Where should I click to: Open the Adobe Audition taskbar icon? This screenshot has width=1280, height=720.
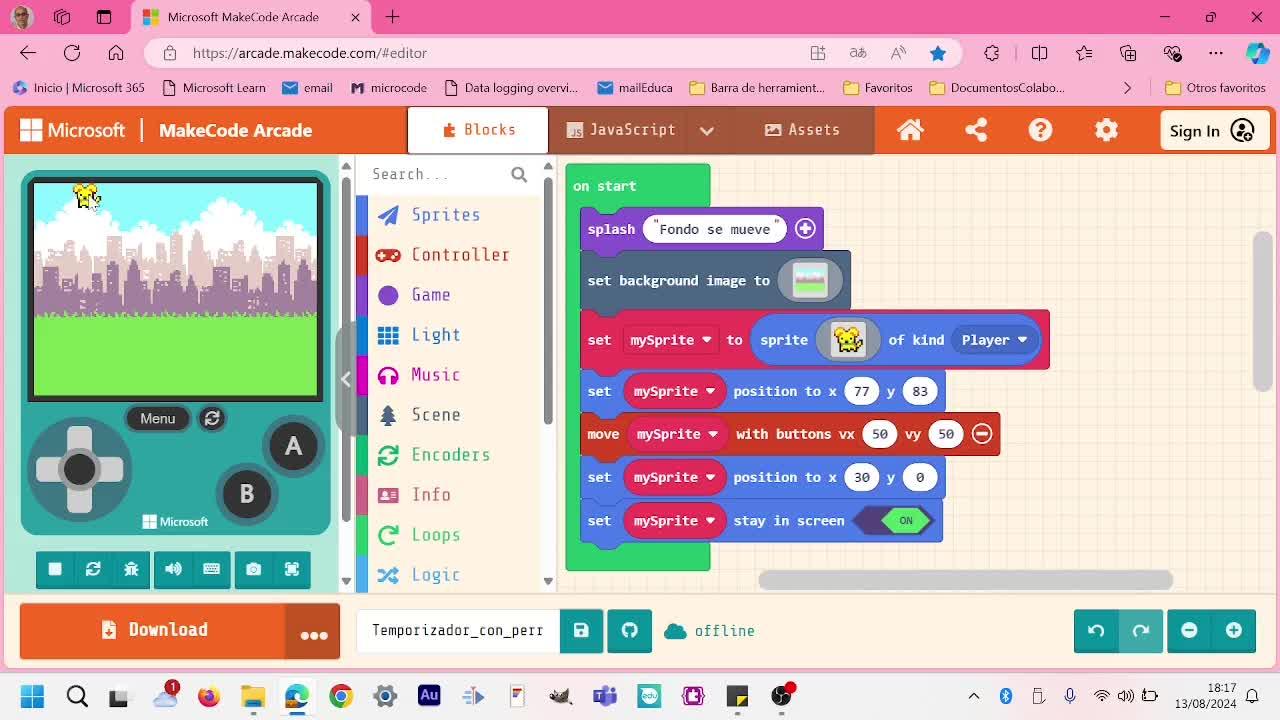click(429, 695)
